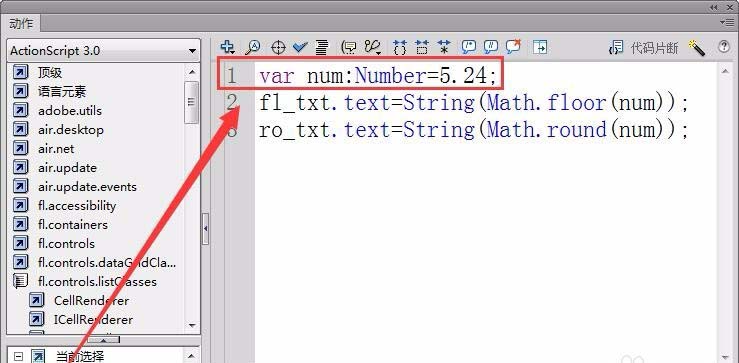Click in line 'fl_txt.text=String(Math.floor(num));'
This screenshot has width=739, height=363.
(474, 103)
